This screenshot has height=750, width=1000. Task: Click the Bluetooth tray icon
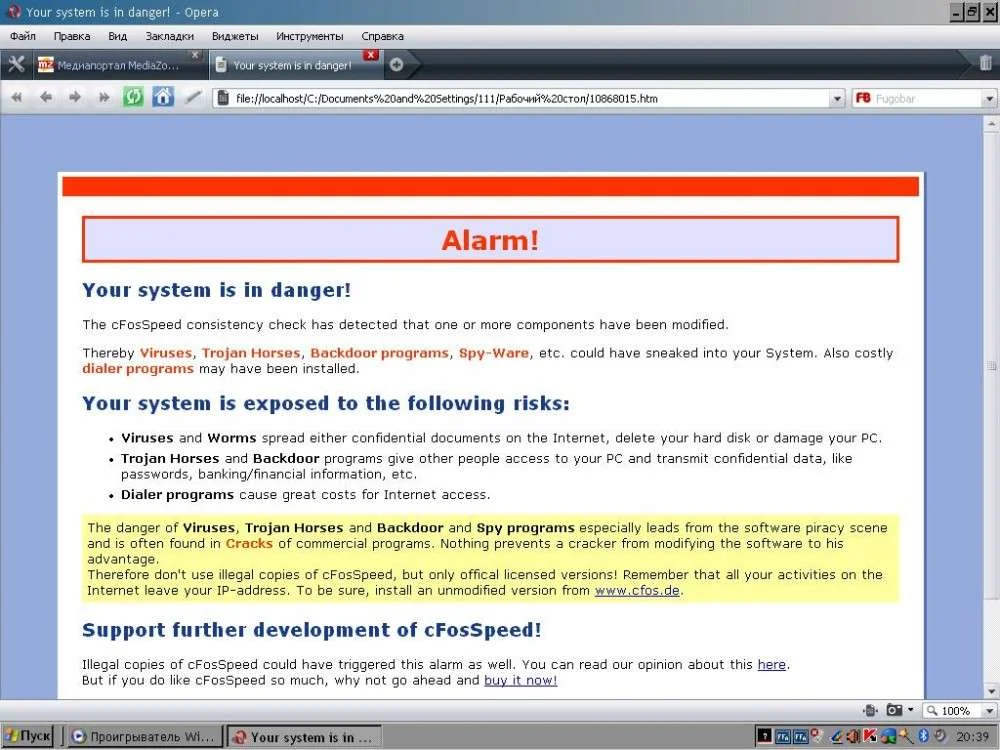pos(923,736)
